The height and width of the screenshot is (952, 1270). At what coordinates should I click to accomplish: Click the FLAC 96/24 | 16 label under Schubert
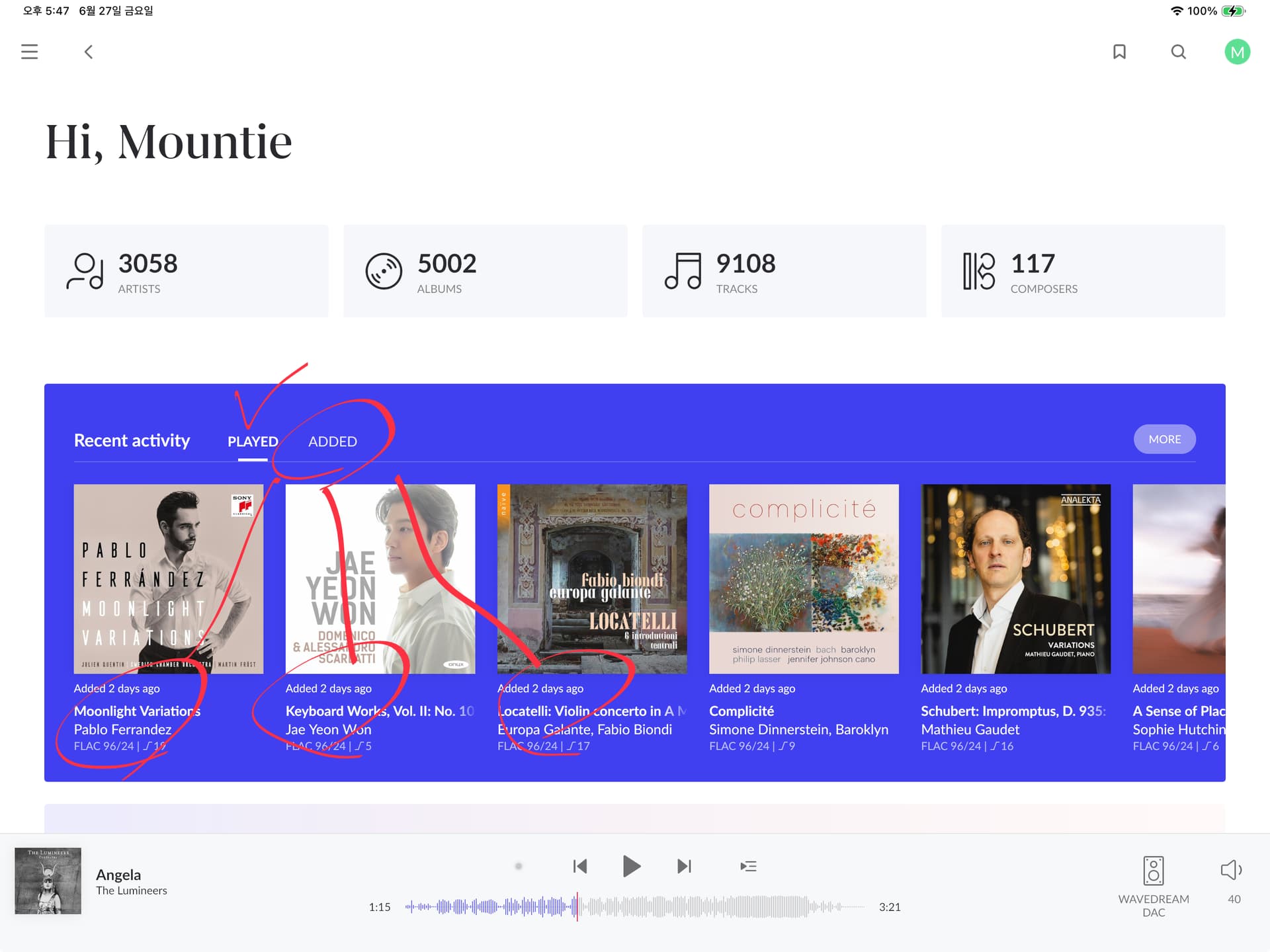click(x=967, y=746)
